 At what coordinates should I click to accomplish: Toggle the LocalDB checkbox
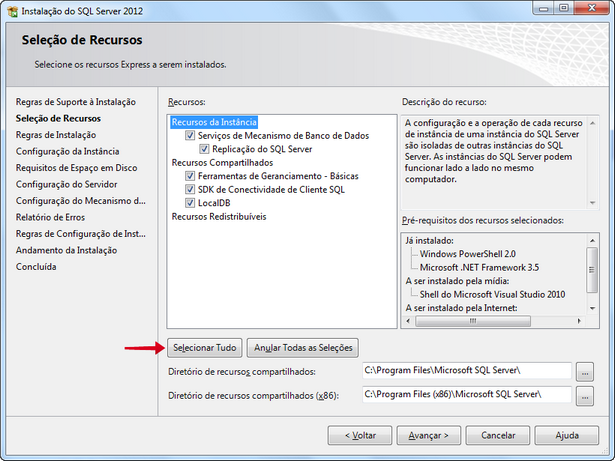click(190, 203)
